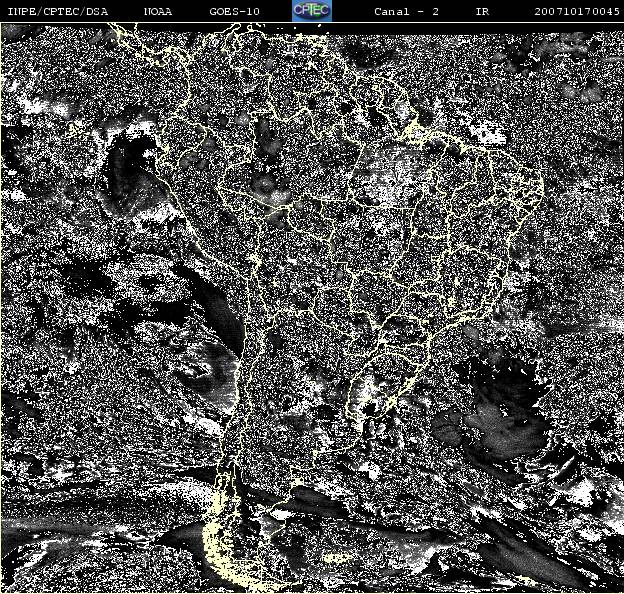This screenshot has width=624, height=594.
Task: Select the NOAA text in the header
Action: [158, 11]
